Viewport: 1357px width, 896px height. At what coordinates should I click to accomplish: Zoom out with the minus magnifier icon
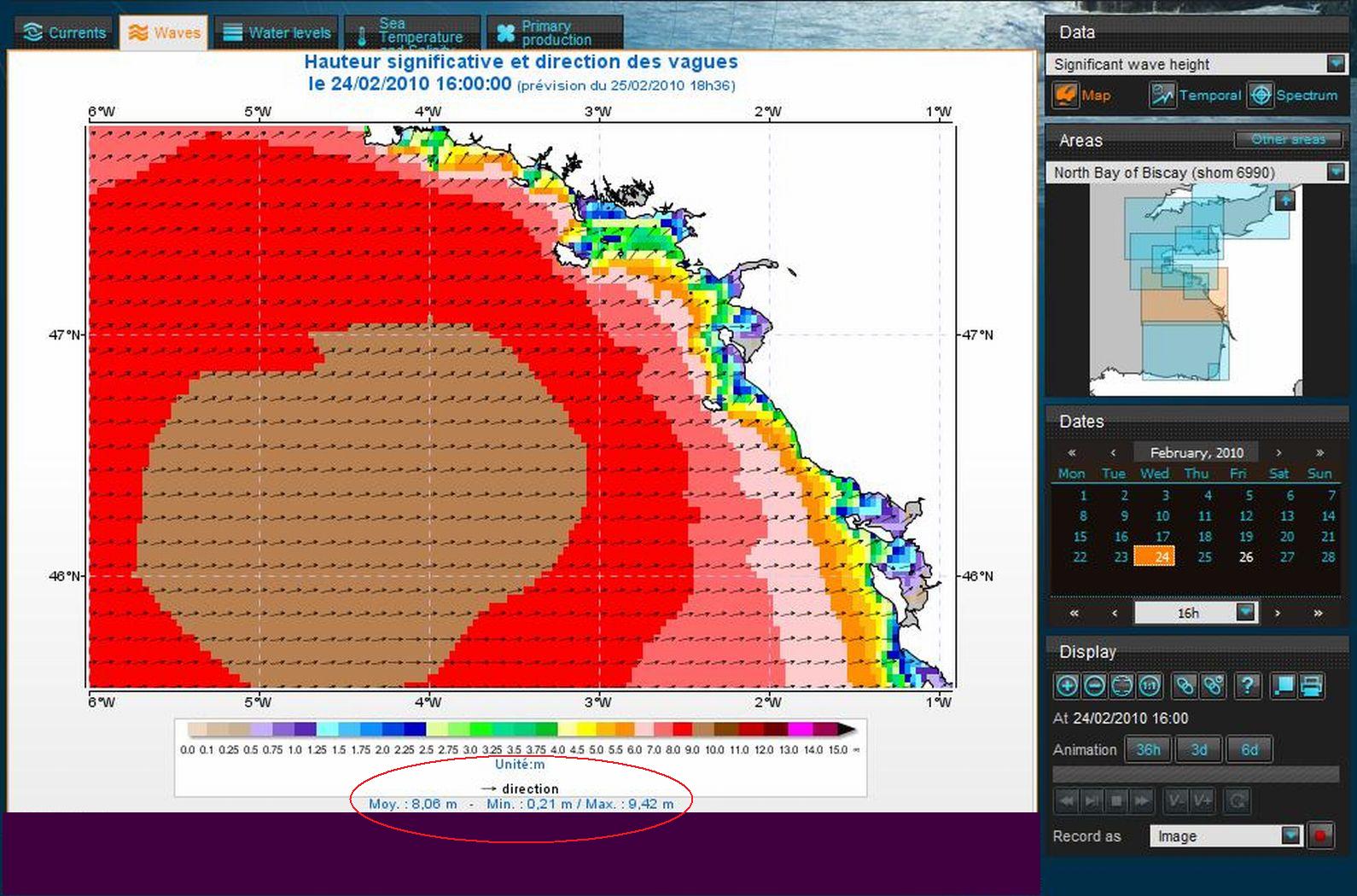(1095, 685)
